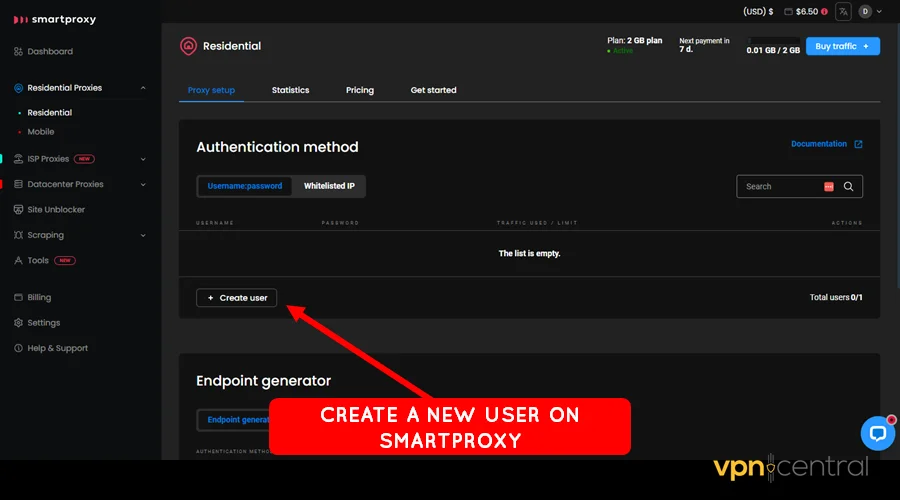Click the $6.50 wallet balance

[x=806, y=11]
